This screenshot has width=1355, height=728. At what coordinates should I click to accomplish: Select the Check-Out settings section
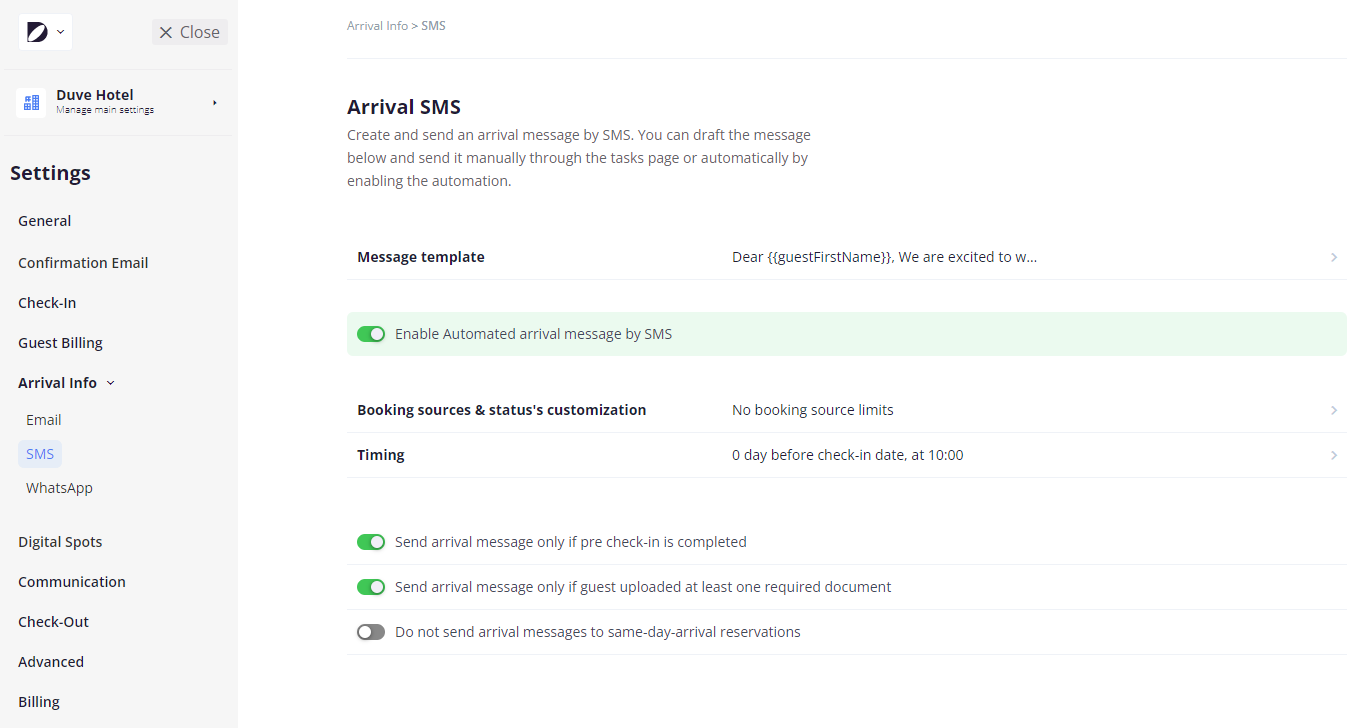tap(53, 621)
